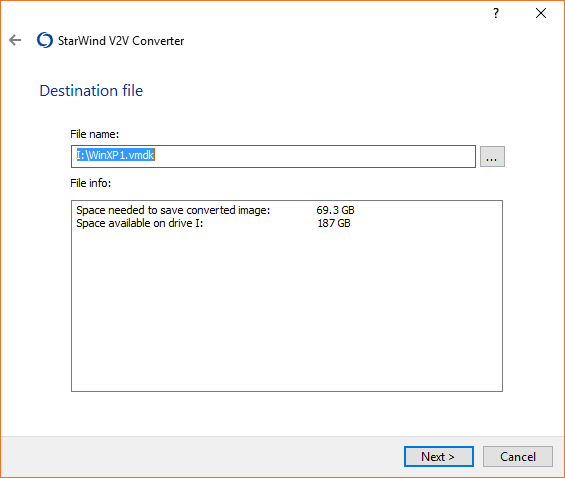The image size is (565, 478).
Task: Select the 'File info:' label
Action: (x=90, y=183)
